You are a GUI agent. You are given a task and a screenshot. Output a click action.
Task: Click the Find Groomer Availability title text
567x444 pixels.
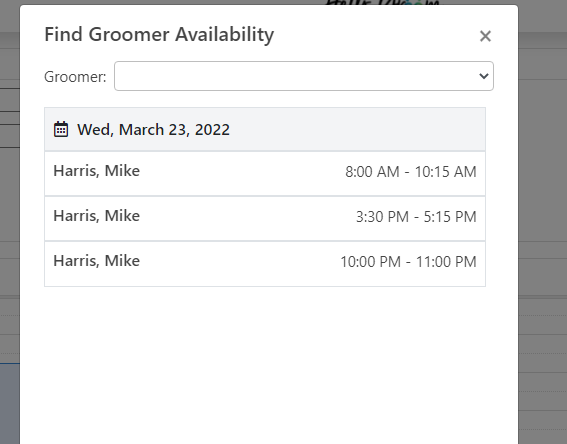coord(159,35)
